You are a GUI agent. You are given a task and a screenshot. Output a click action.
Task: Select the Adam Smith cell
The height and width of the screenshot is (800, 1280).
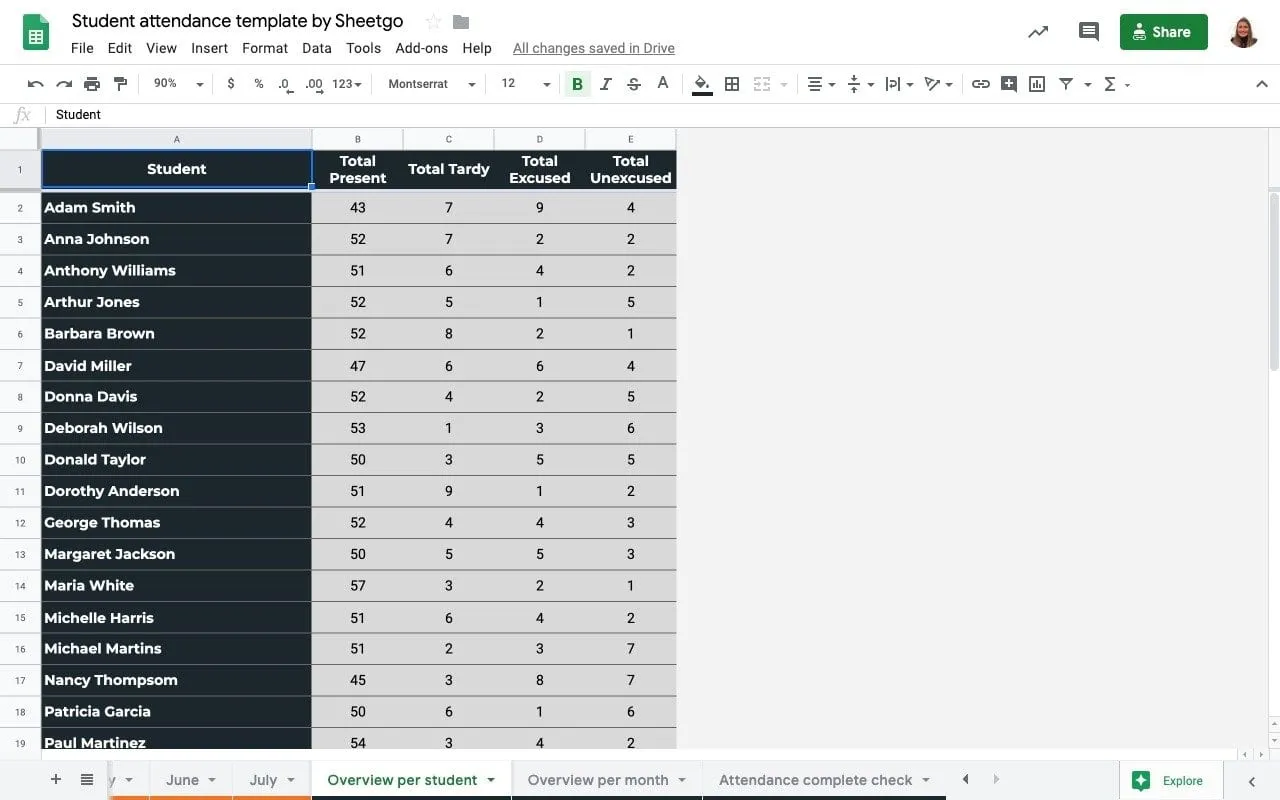coord(176,207)
